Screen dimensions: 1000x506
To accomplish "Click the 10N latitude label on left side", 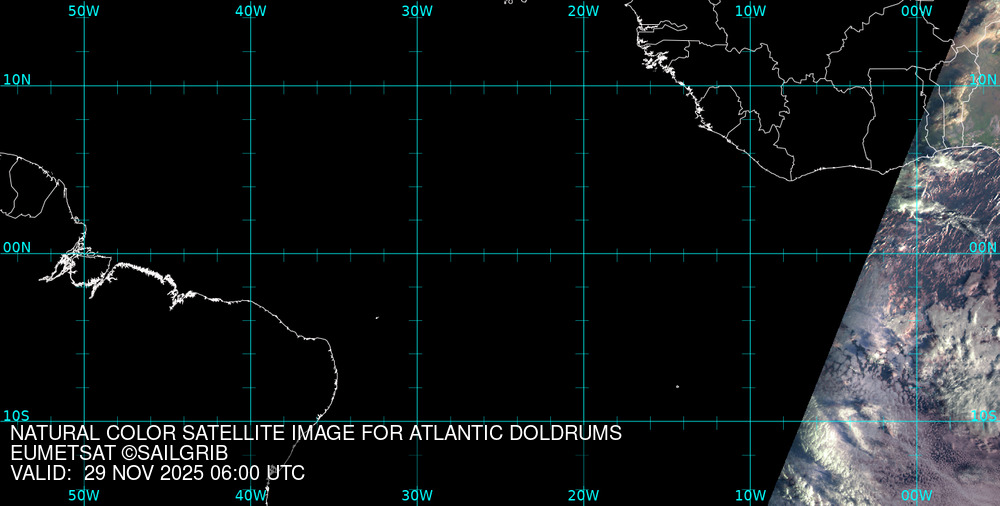I will click(x=17, y=79).
